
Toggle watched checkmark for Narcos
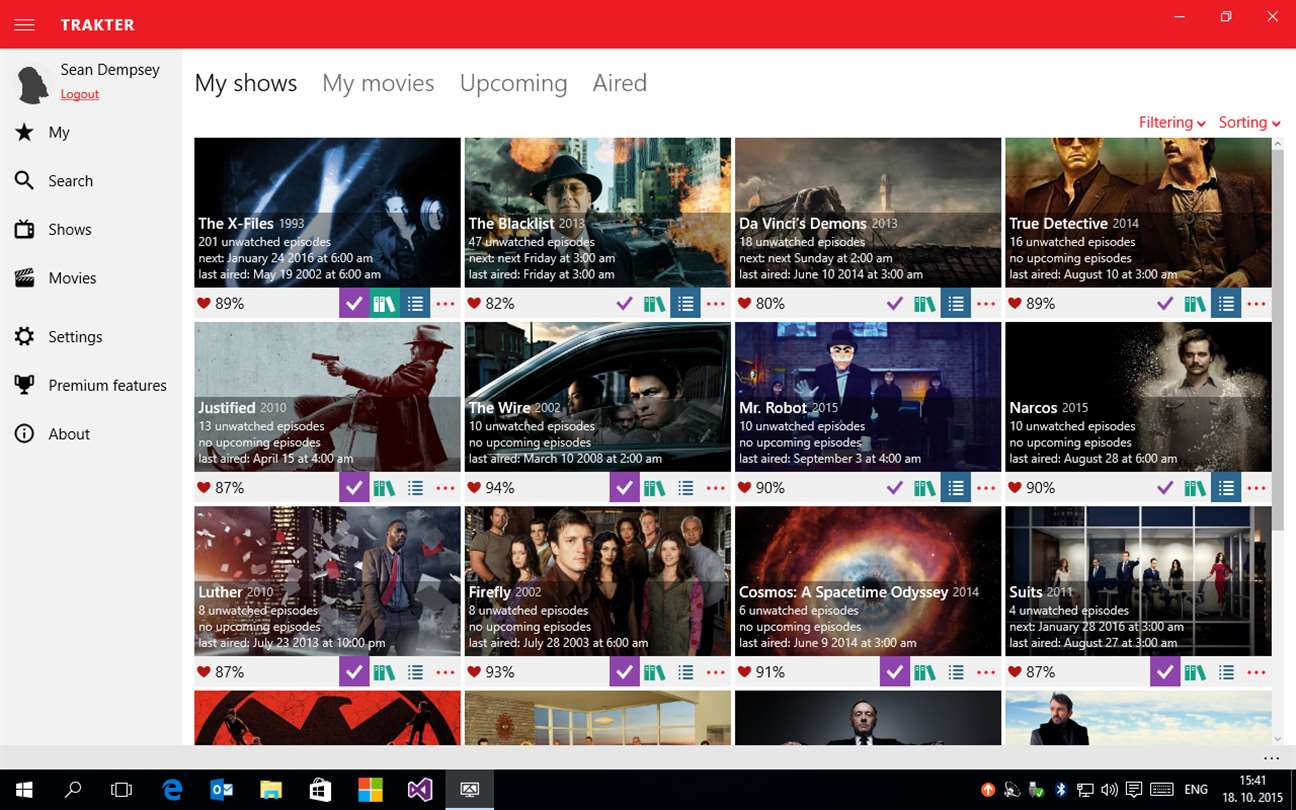1165,488
